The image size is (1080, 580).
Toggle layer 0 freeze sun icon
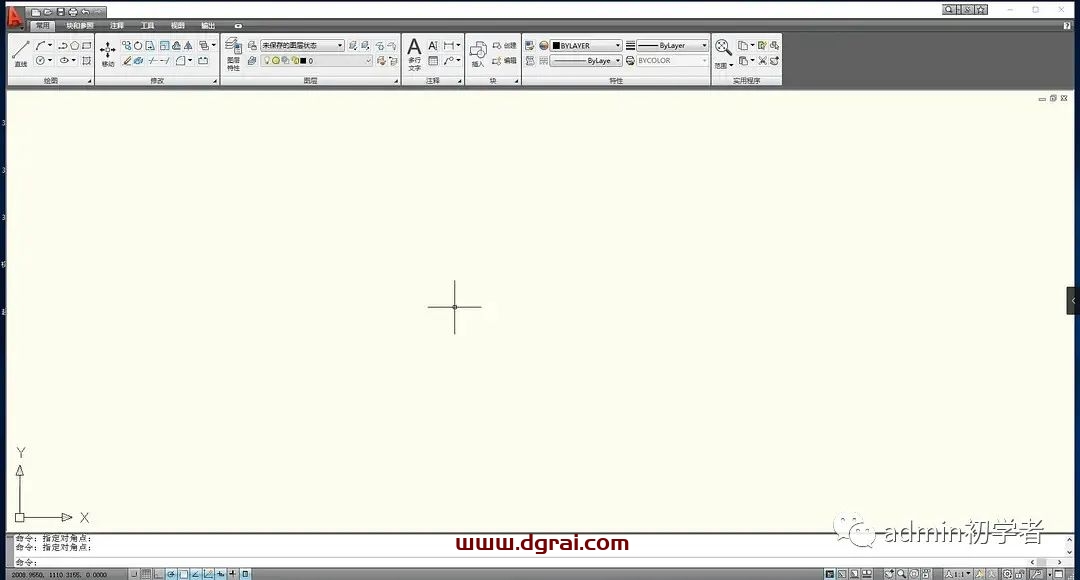click(x=276, y=61)
